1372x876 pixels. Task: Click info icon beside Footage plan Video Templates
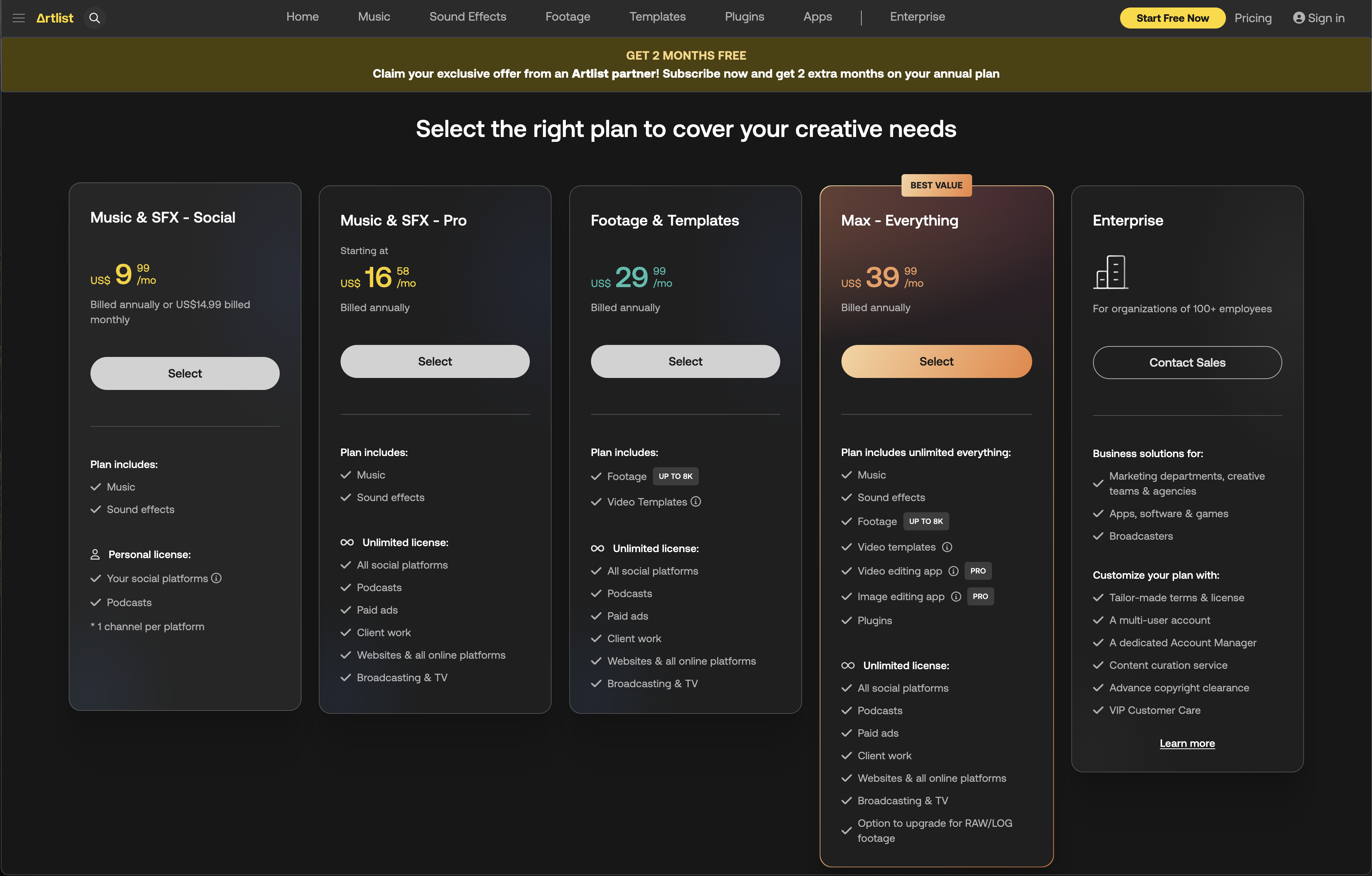696,501
